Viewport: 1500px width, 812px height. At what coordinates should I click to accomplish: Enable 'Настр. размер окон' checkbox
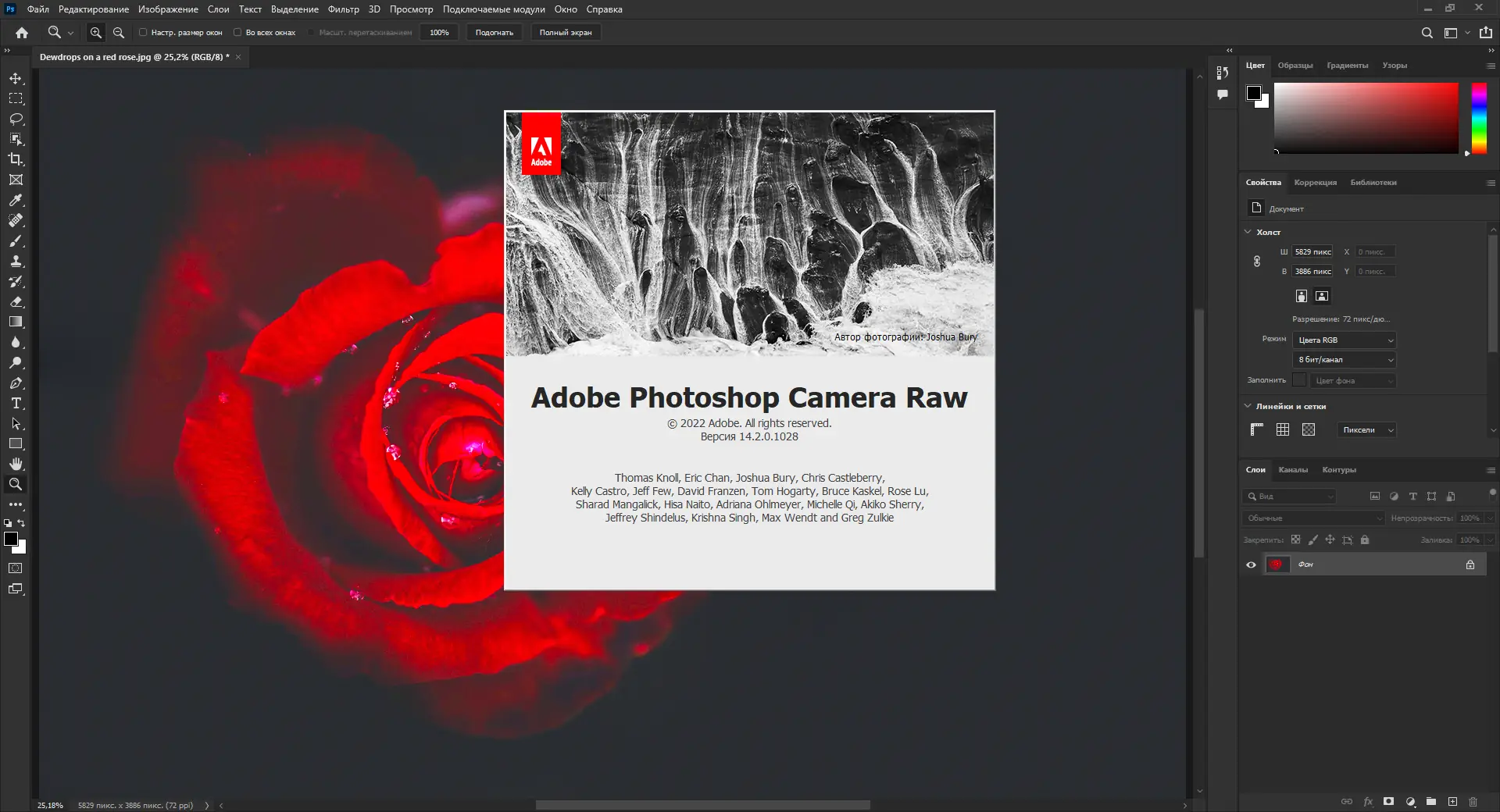[143, 33]
